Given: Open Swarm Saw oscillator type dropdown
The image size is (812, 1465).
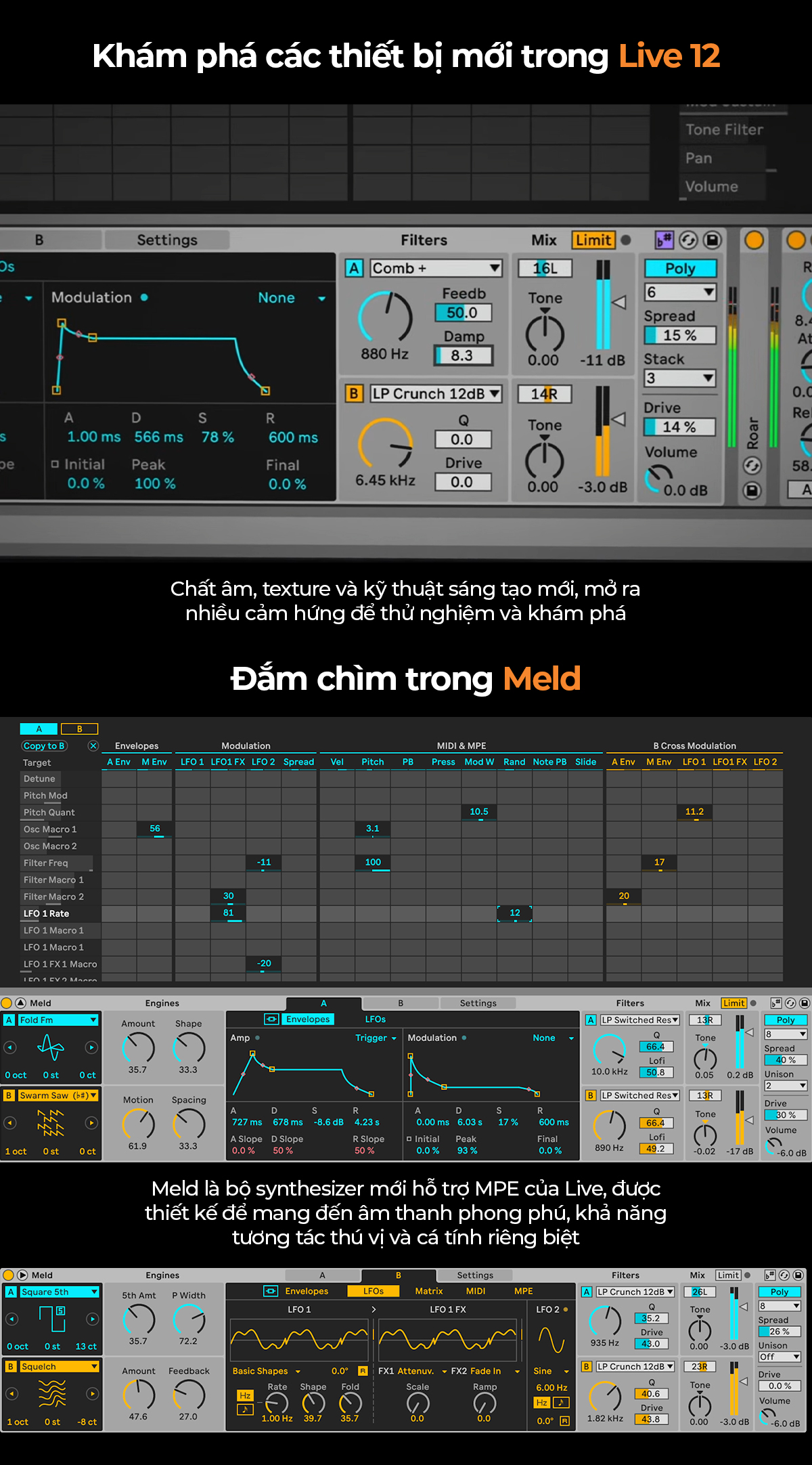Looking at the screenshot, I should click(58, 1095).
